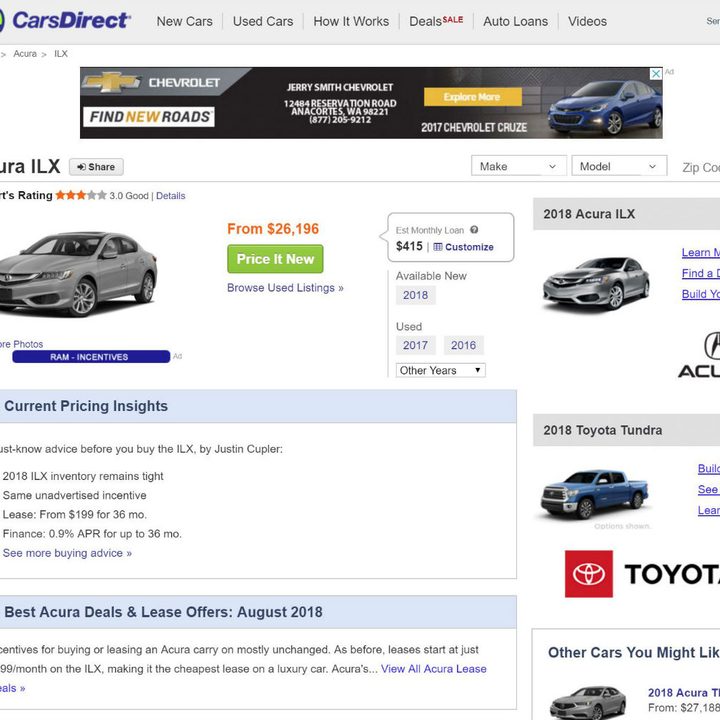Image resolution: width=720 pixels, height=720 pixels.
Task: Click the 2018 Toyota Tundra sidebar heading
Action: pyautogui.click(x=602, y=430)
